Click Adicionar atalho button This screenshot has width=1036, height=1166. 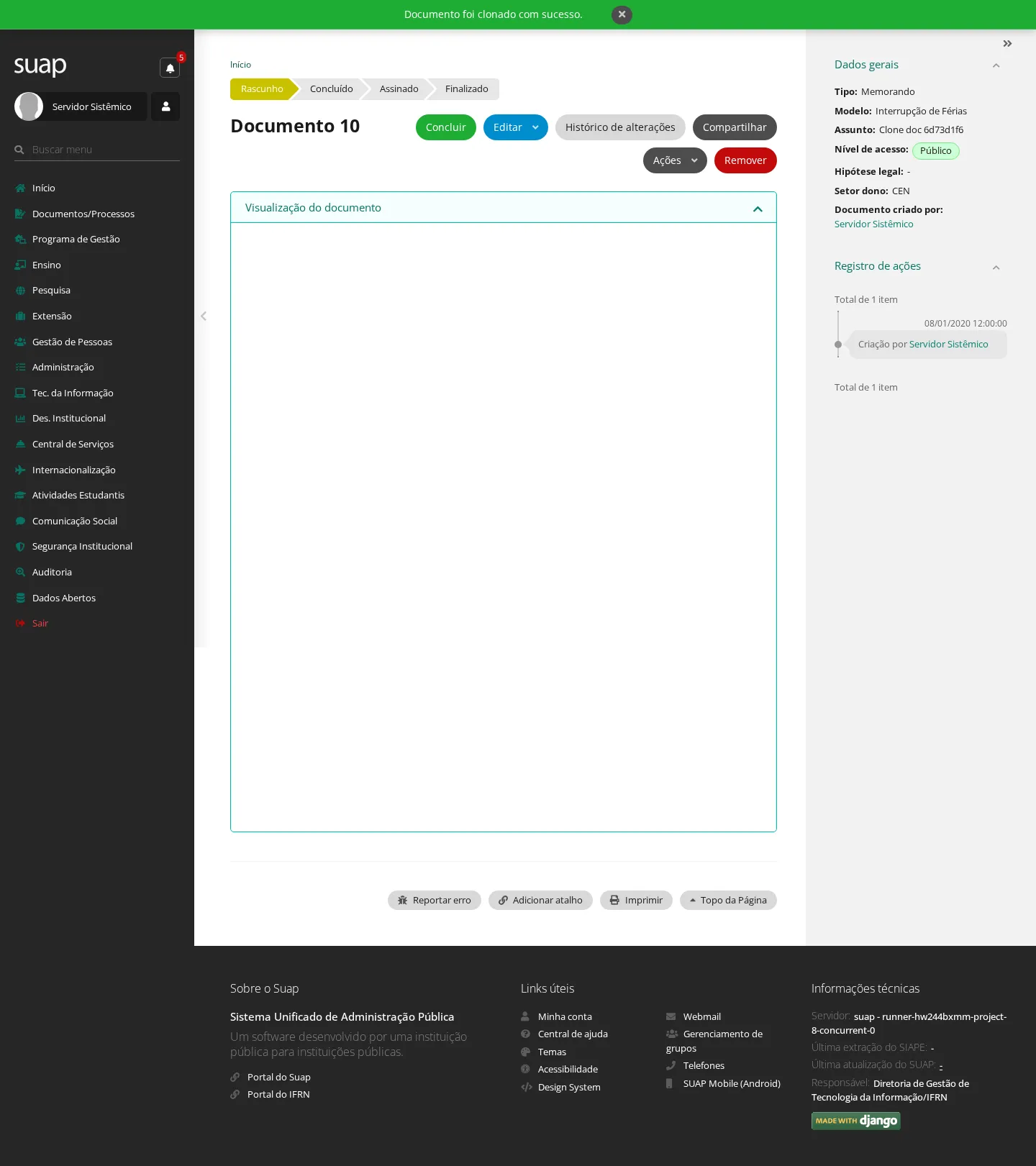click(540, 900)
